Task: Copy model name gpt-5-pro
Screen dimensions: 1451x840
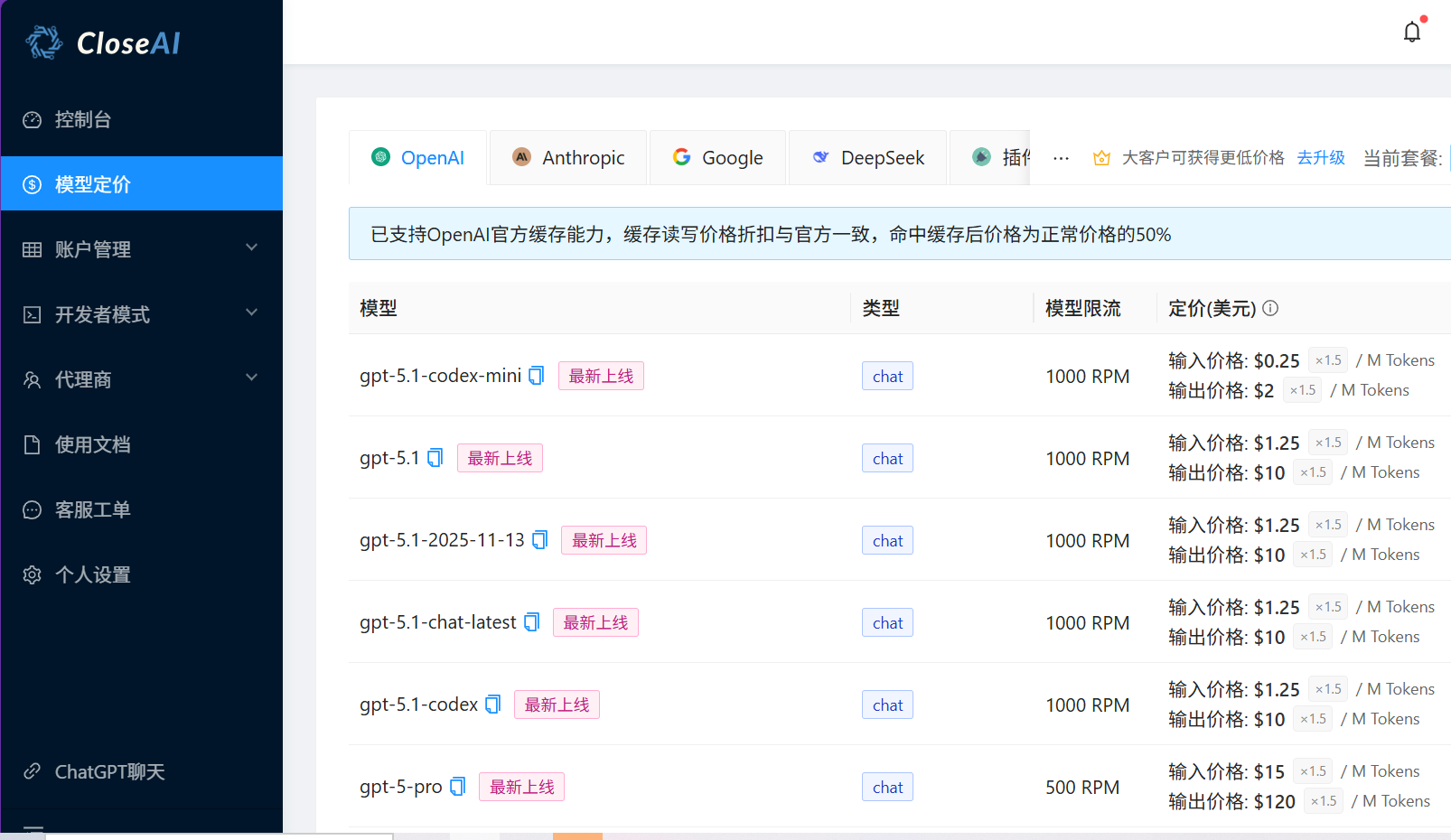Action: (x=457, y=787)
